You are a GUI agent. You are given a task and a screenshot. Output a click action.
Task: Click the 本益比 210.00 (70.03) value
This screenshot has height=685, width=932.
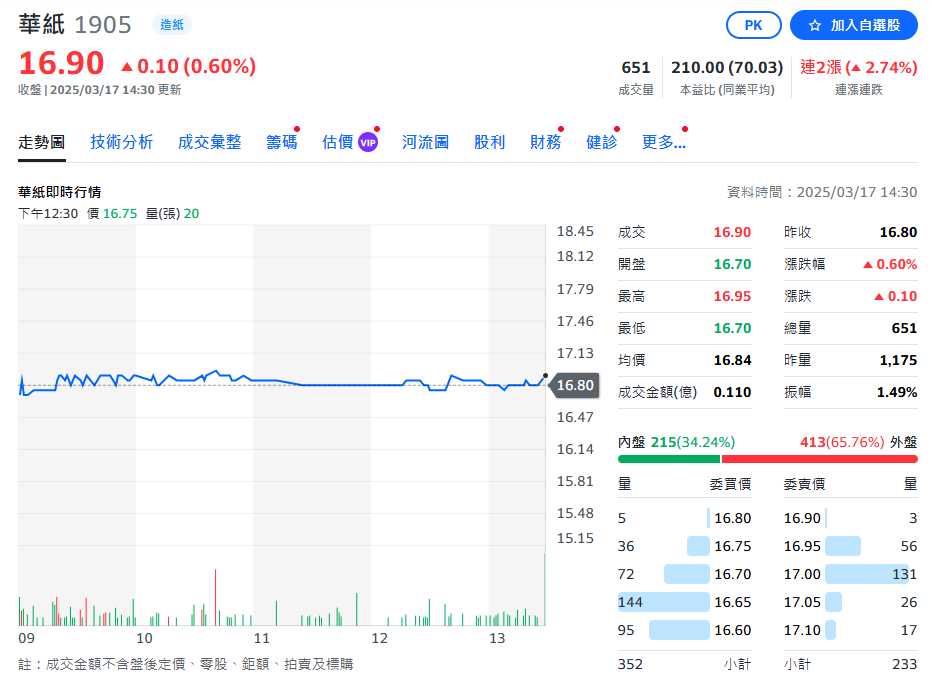click(x=727, y=67)
